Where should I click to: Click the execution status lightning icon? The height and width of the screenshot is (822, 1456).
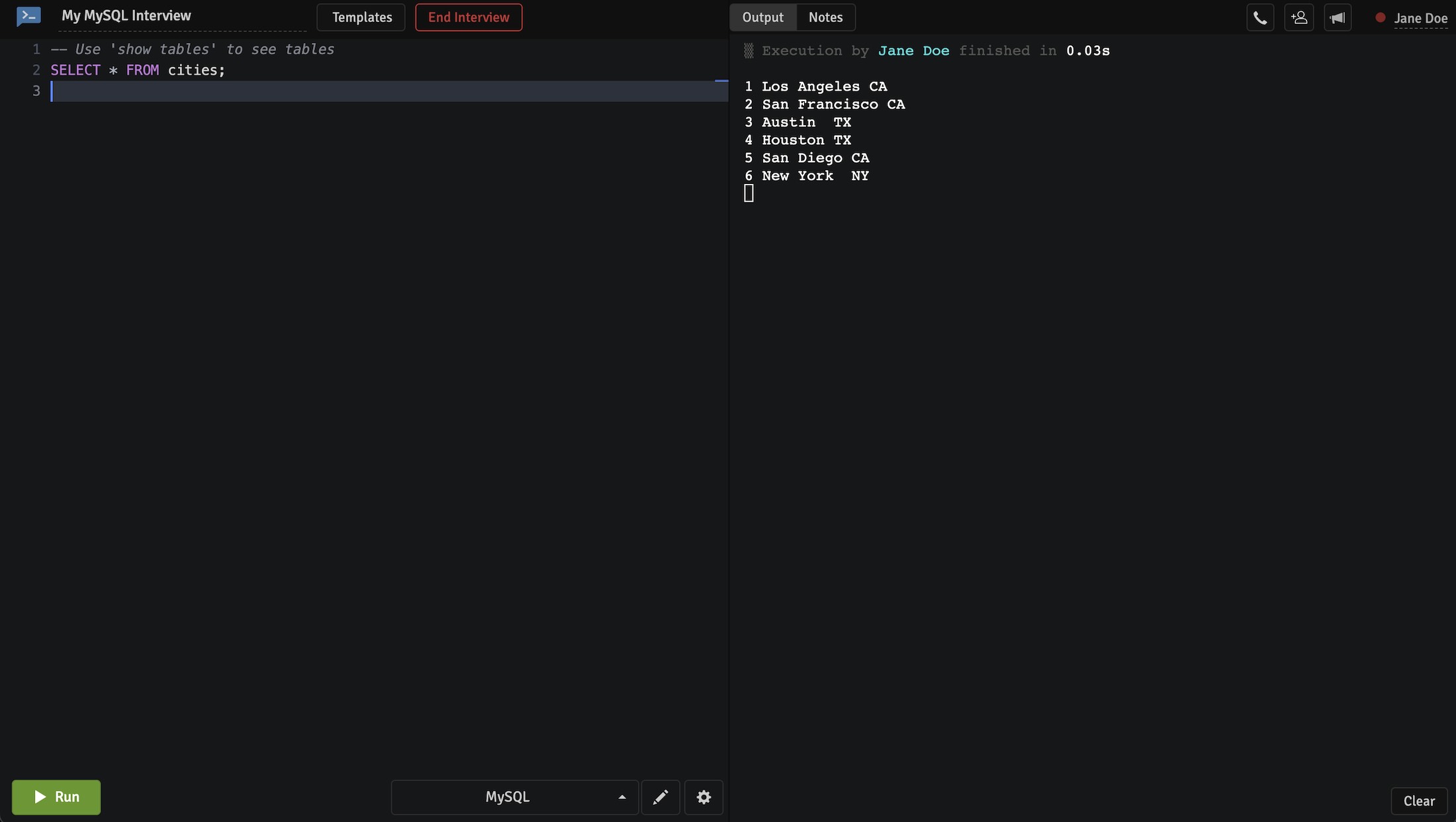(x=749, y=51)
